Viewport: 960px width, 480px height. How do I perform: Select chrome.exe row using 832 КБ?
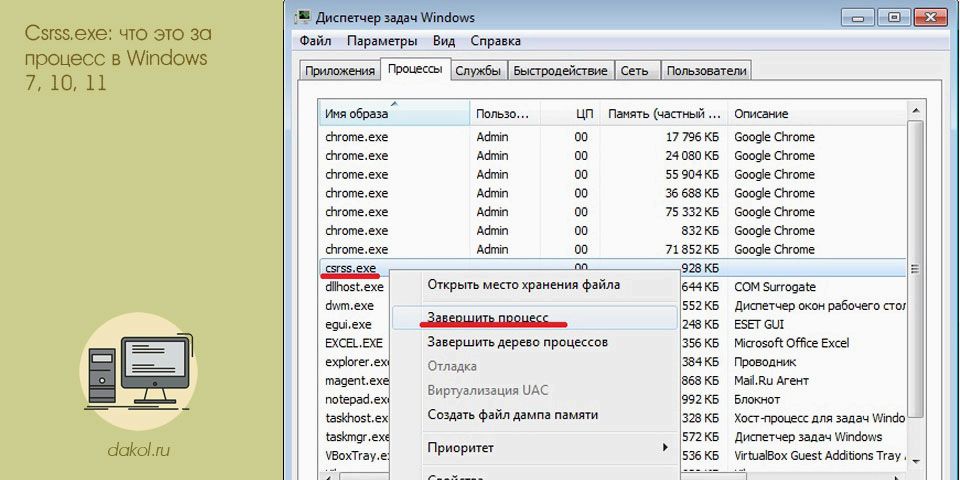tap(612, 230)
